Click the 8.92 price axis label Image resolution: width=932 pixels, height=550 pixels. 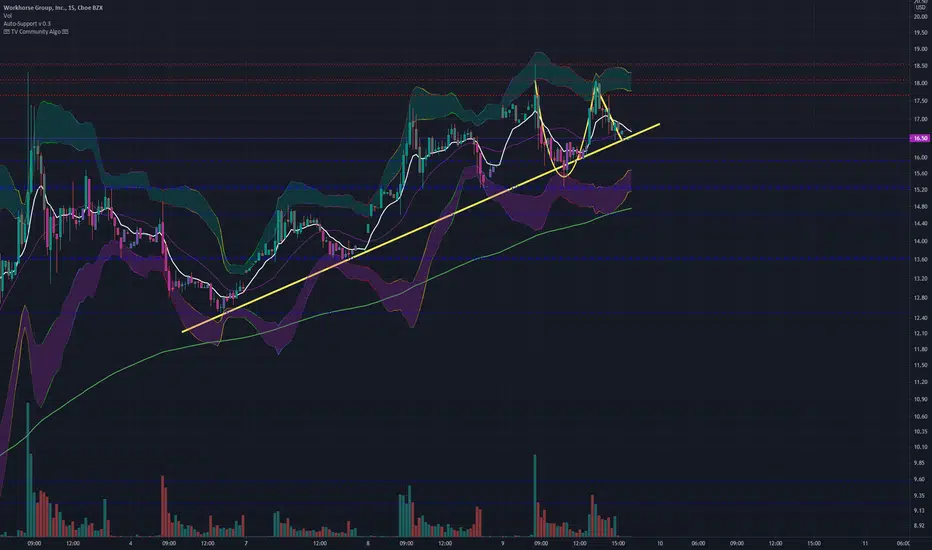[920, 526]
